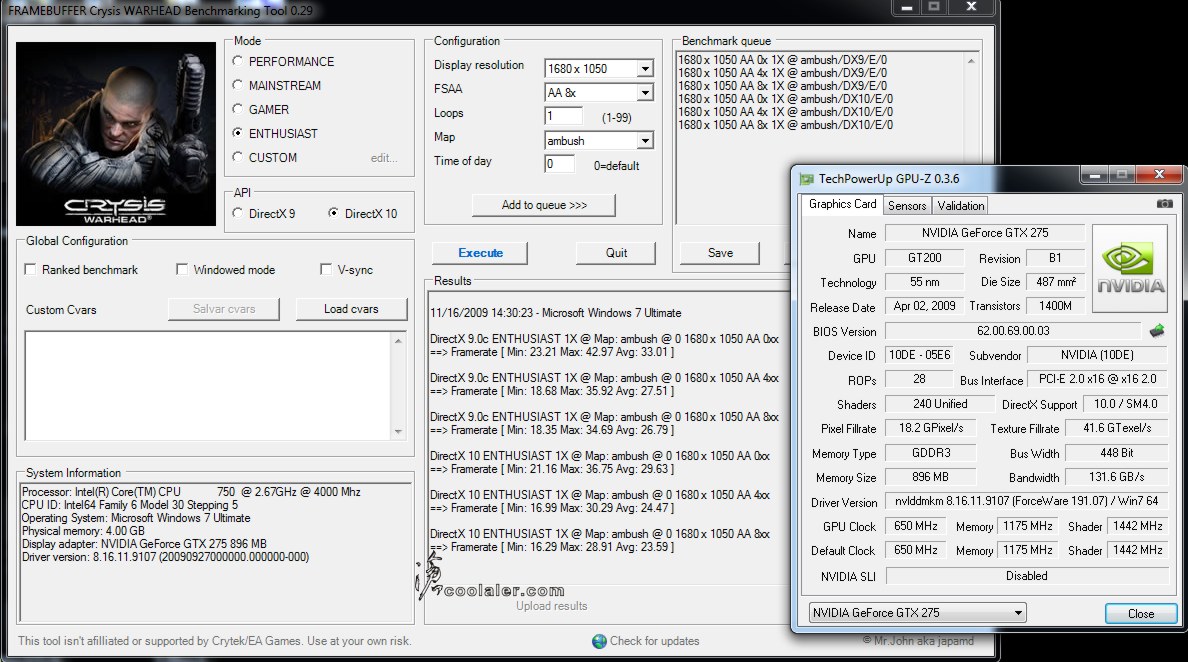Click the NVIDIA SLI value Disabled
This screenshot has height=662, width=1188.
1027,576
